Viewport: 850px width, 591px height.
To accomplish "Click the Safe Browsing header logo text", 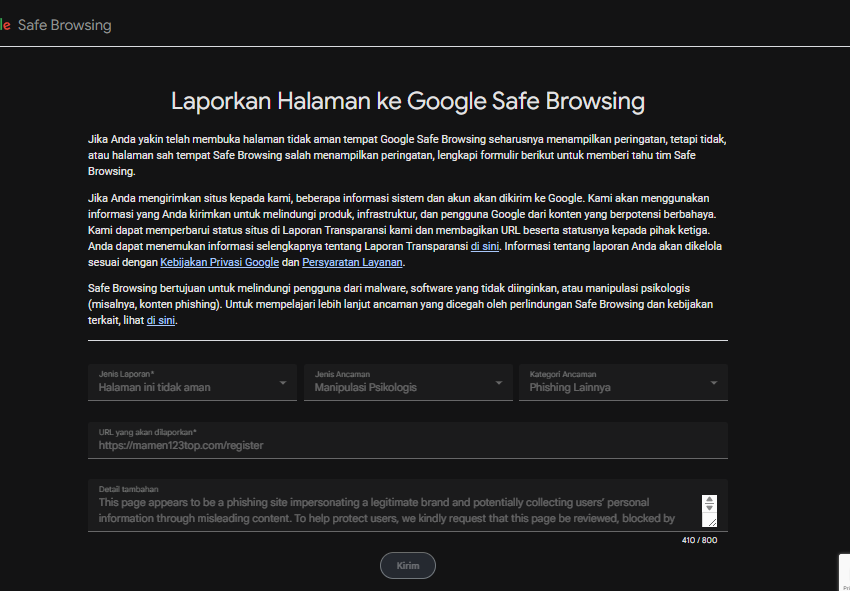I will pyautogui.click(x=64, y=25).
